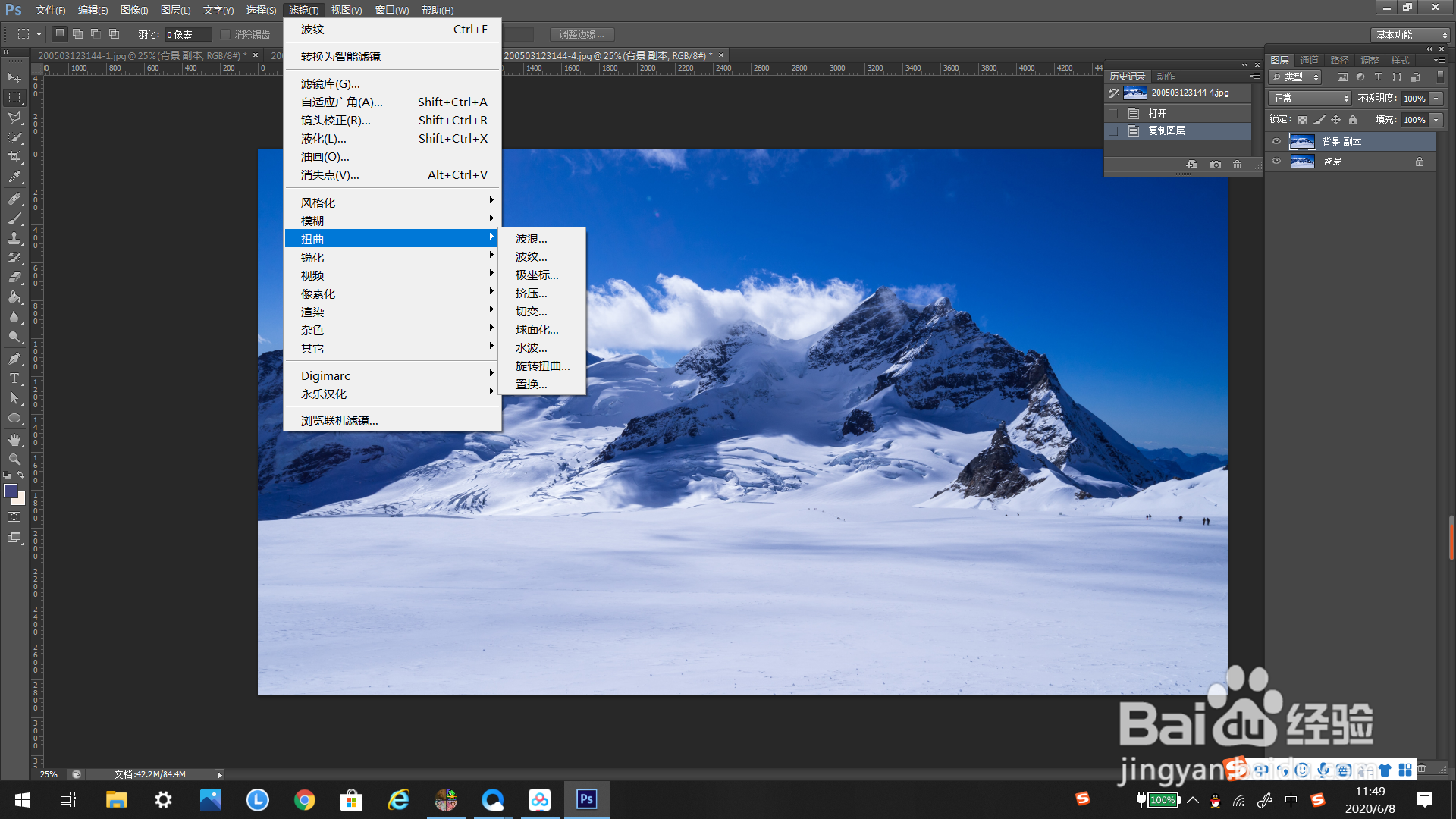Select the Horizontal Type tool

click(14, 378)
